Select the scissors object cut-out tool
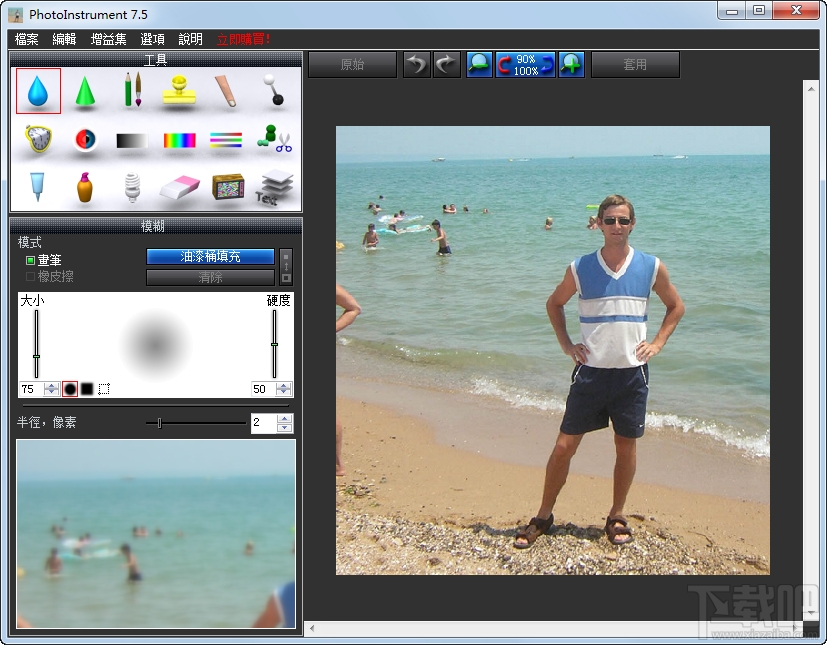This screenshot has width=827, height=645. [x=274, y=139]
